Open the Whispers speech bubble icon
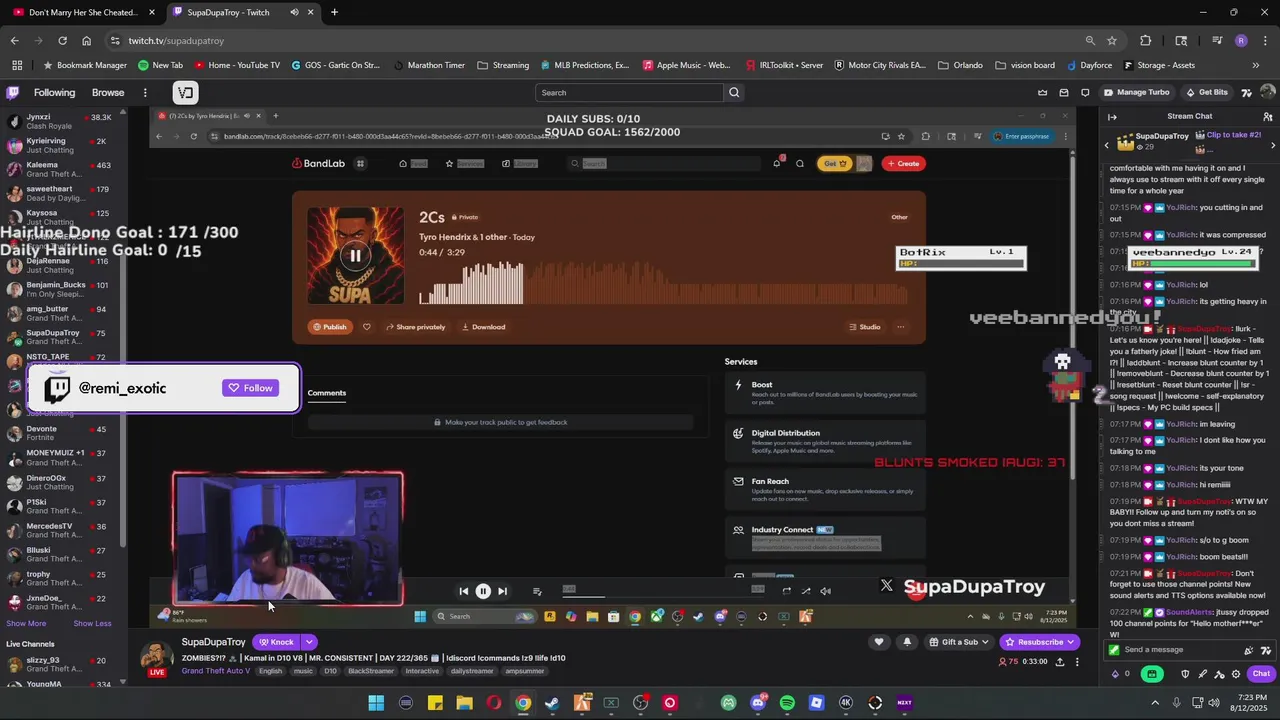1280x720 pixels. click(1085, 92)
